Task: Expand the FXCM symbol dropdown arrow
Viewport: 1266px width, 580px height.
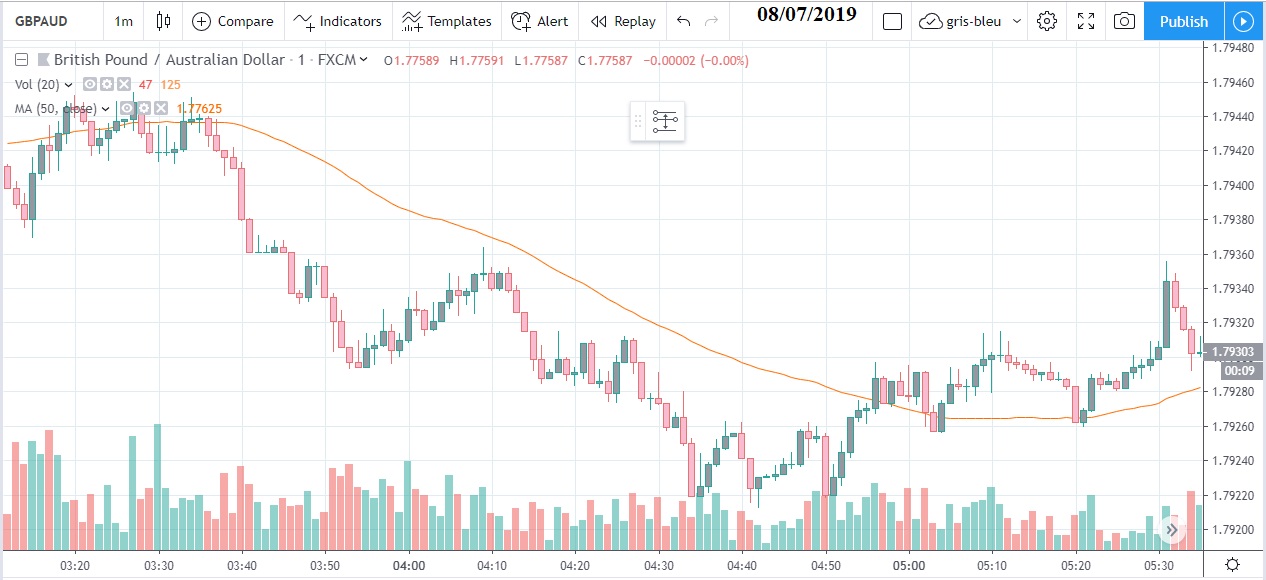Action: coord(363,60)
